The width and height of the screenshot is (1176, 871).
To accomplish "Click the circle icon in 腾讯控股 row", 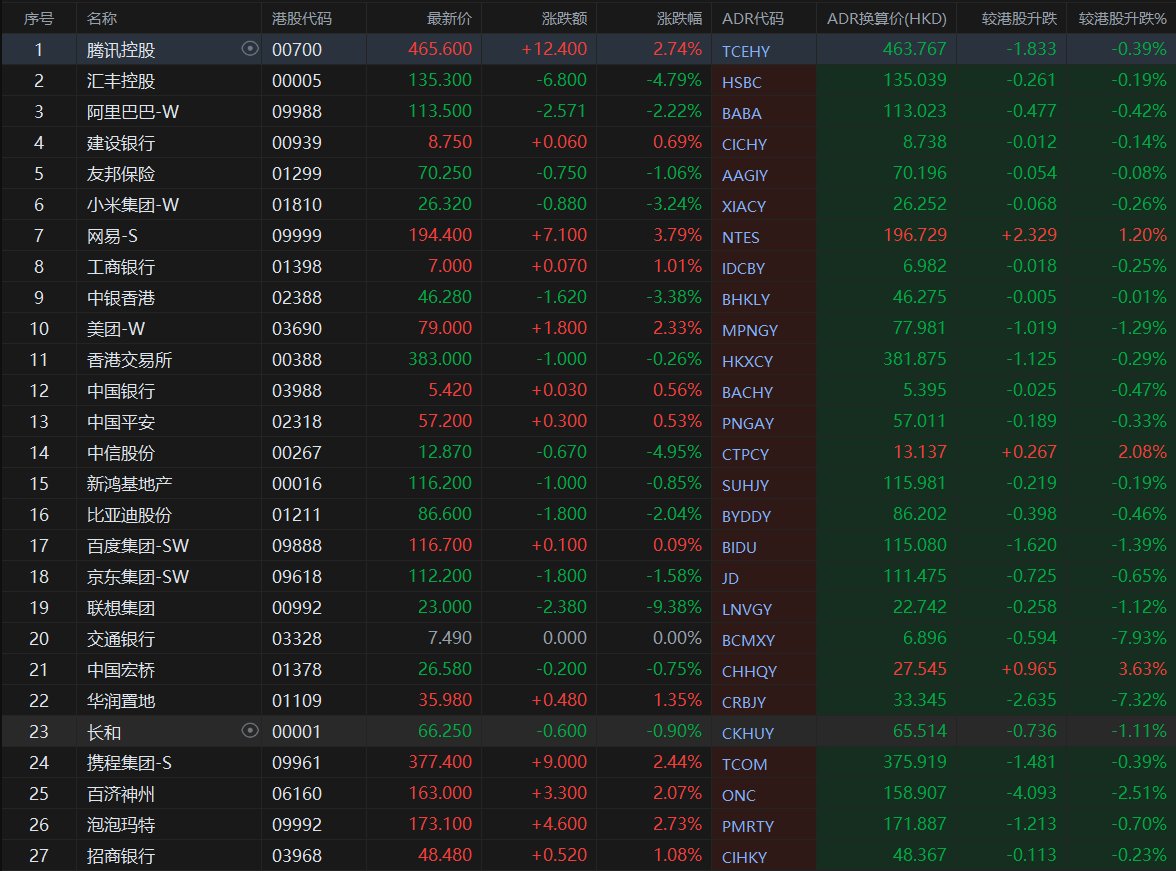I will [250, 49].
